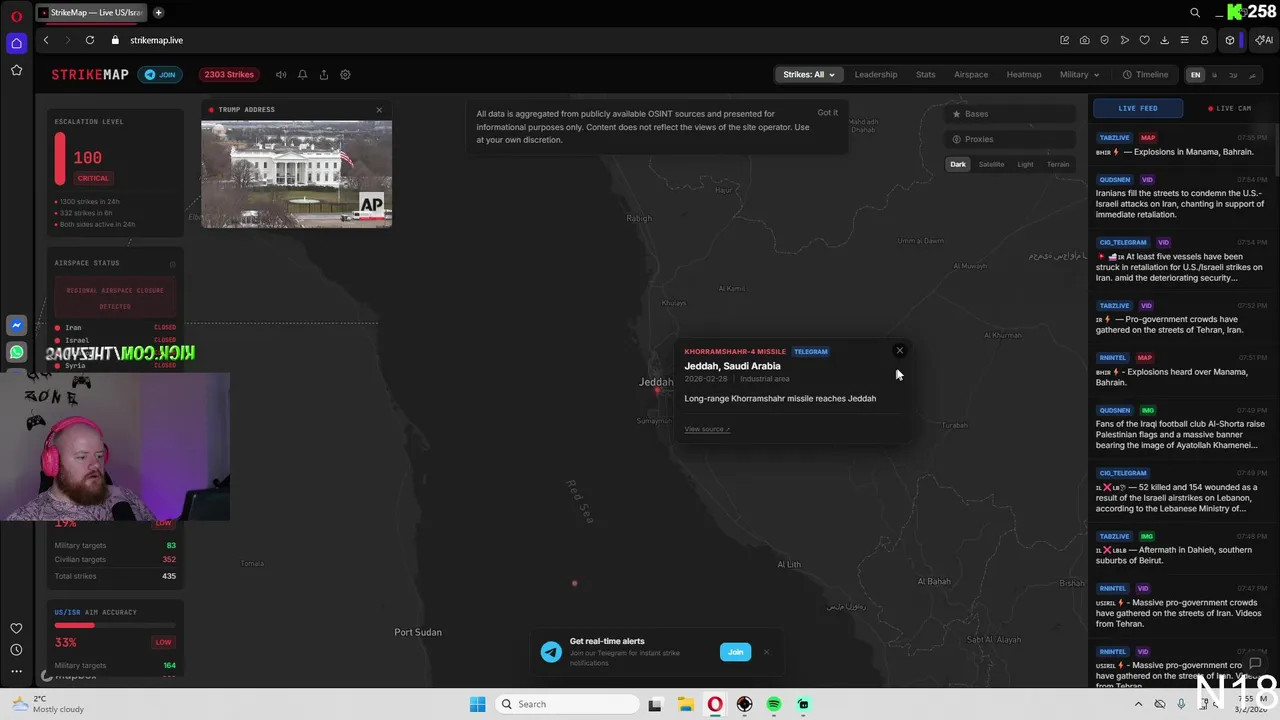Open File Explorer from taskbar
This screenshot has width=1280, height=720.
click(x=685, y=704)
